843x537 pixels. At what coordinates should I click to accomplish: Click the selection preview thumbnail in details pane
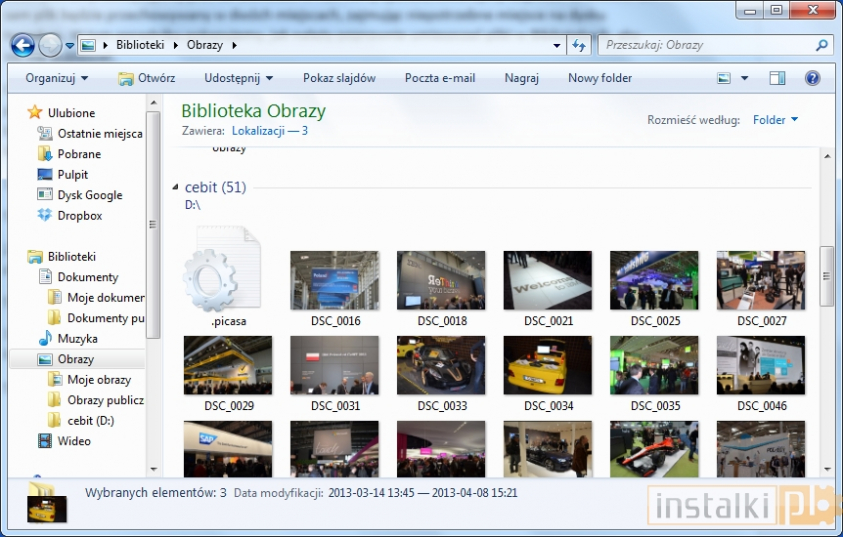tap(46, 504)
